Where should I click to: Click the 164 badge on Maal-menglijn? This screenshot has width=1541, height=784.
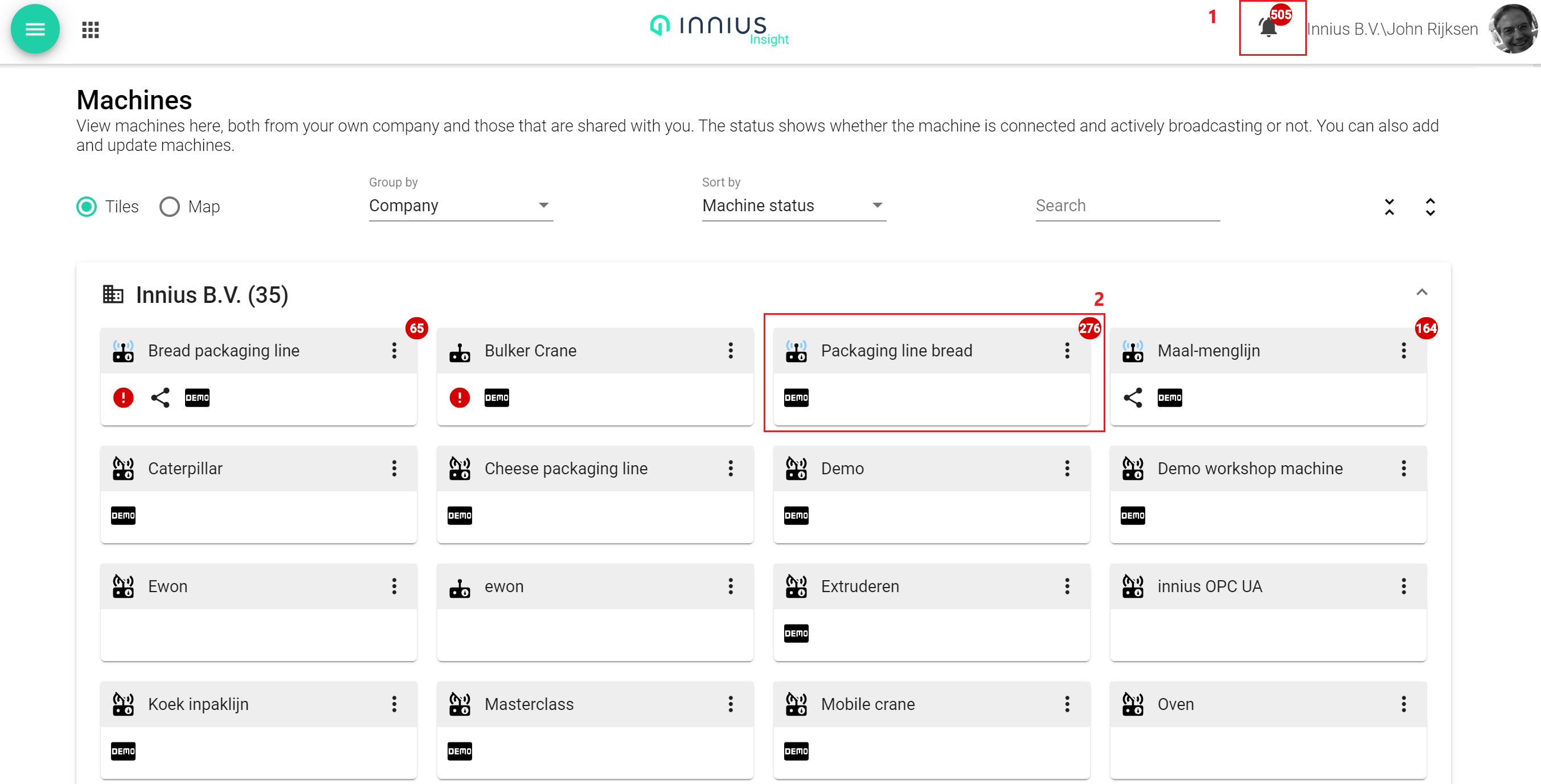point(1426,329)
